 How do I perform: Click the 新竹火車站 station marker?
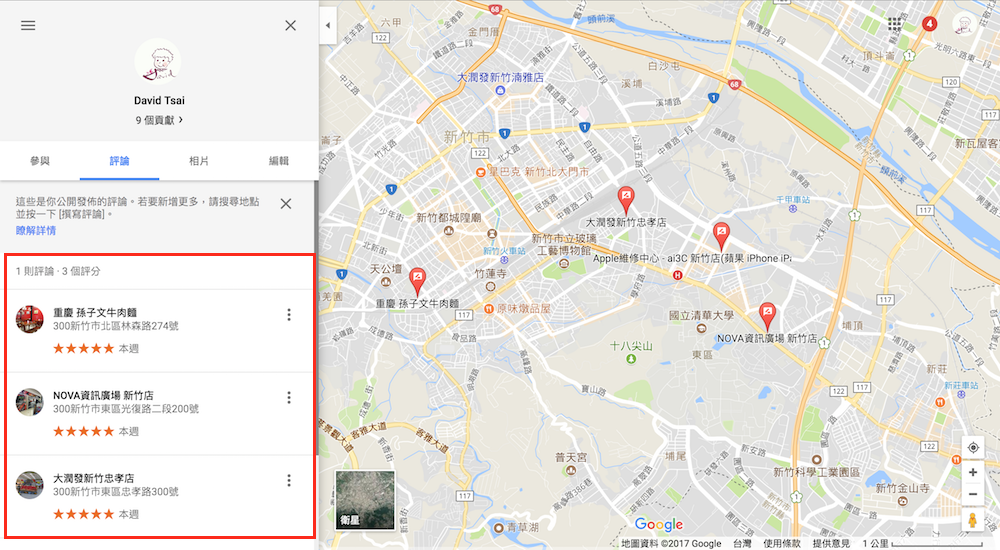504,260
